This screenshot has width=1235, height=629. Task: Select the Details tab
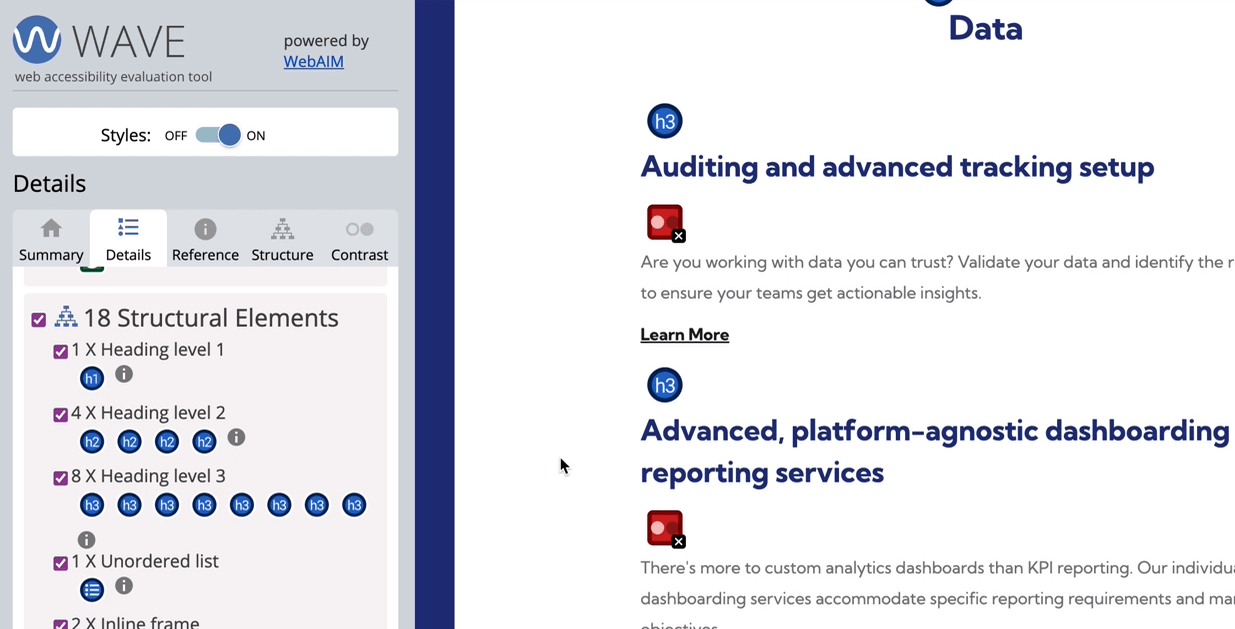pyautogui.click(x=128, y=240)
